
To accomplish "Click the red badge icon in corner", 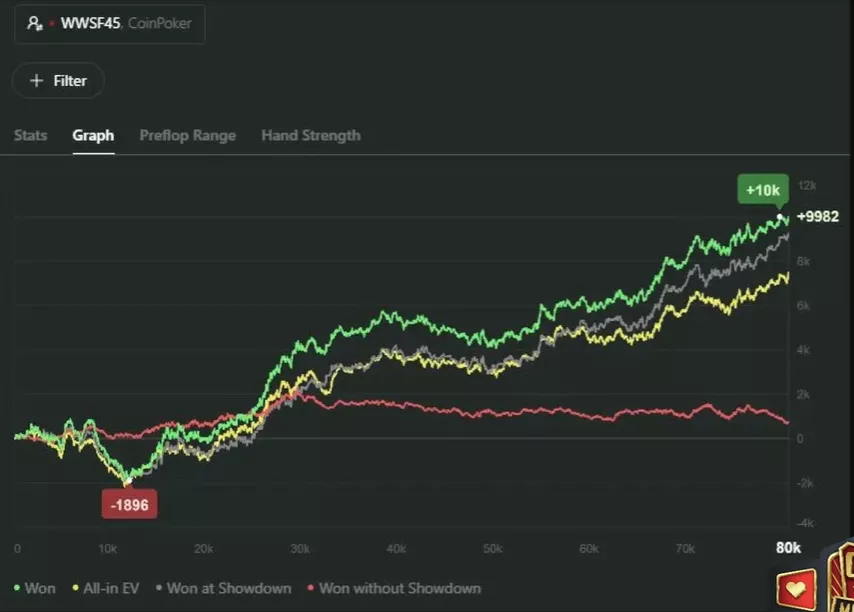I will point(841,577).
